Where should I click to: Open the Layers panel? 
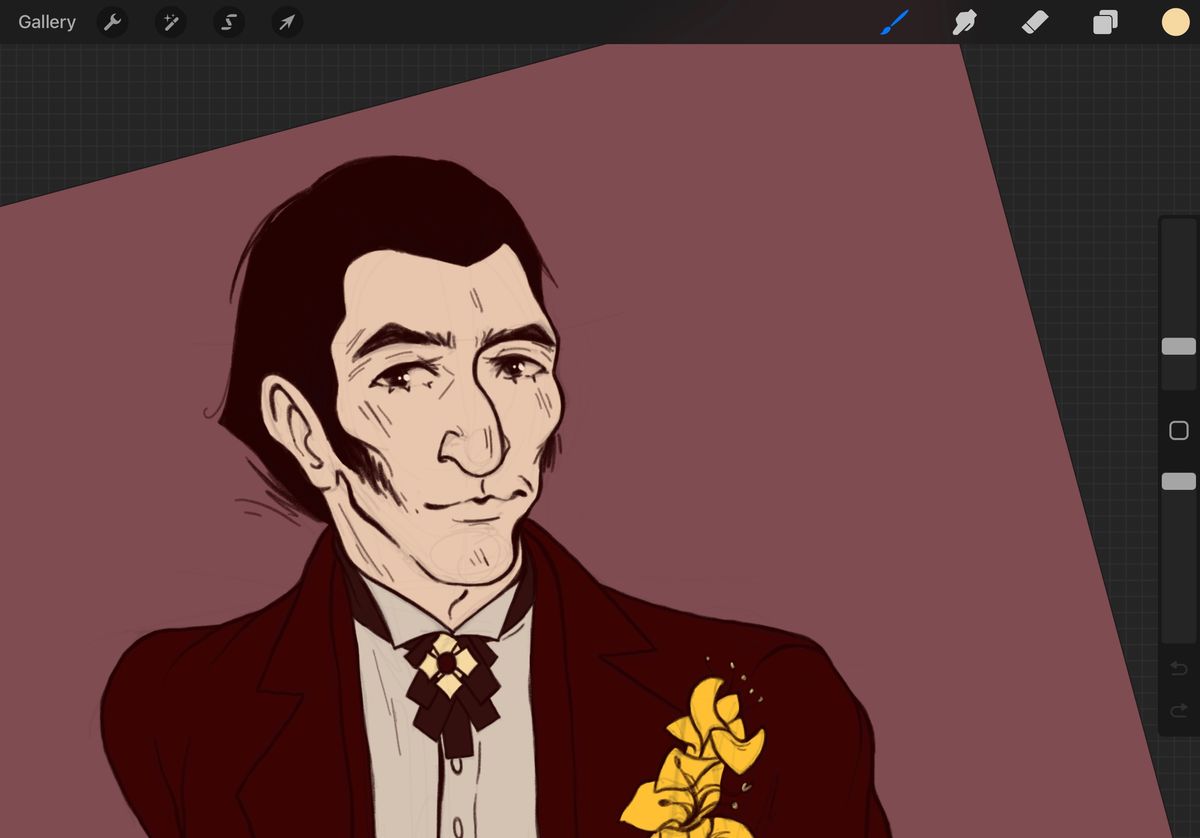coord(1105,22)
